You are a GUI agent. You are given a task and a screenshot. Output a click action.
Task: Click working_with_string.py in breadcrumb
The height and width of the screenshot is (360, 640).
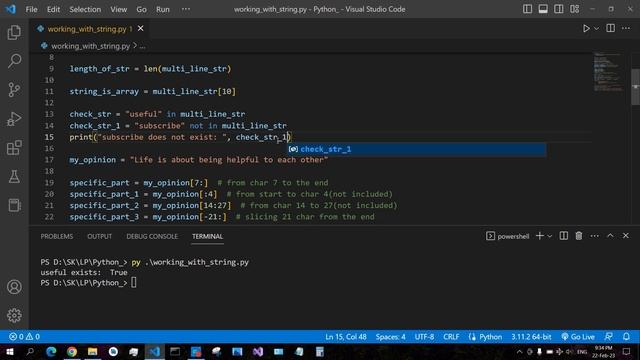(90, 46)
